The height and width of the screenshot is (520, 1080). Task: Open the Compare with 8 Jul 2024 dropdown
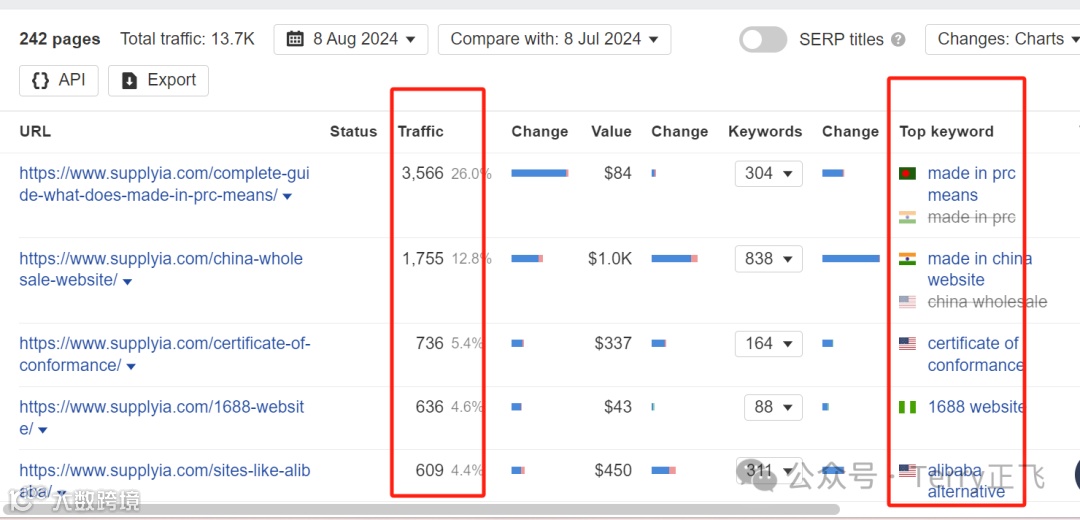pos(554,39)
